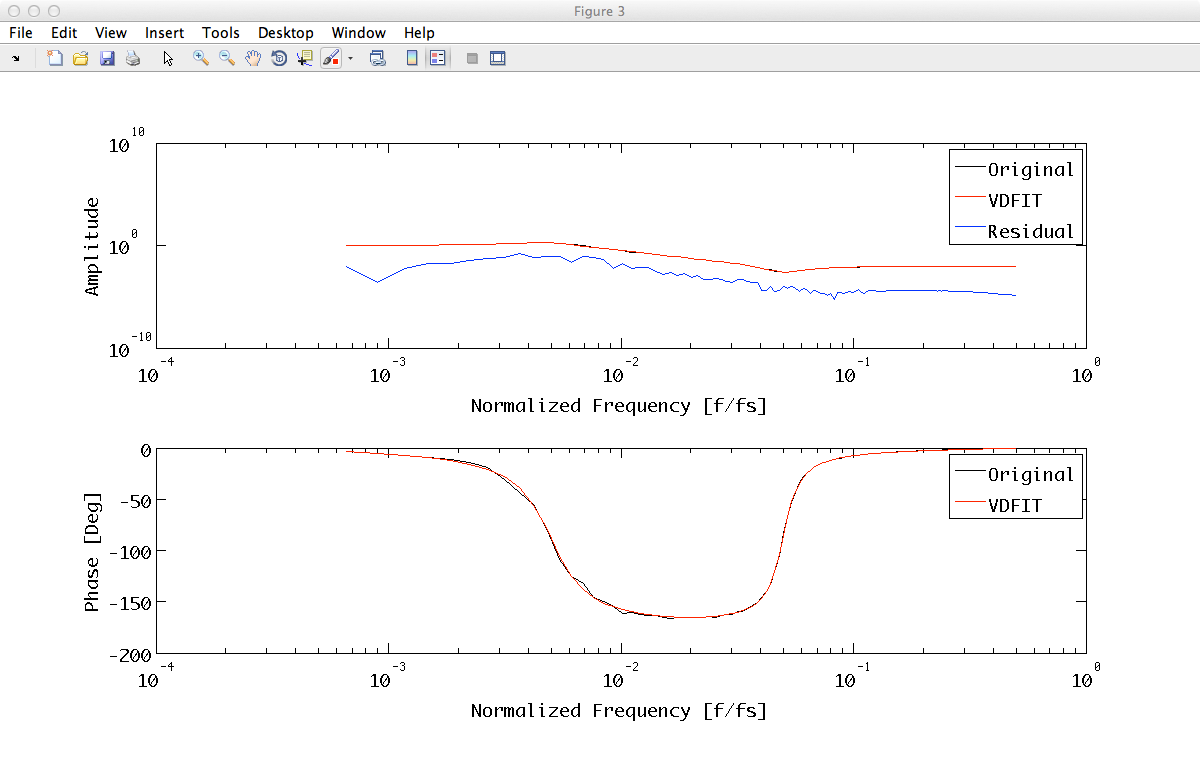This screenshot has width=1200, height=773.
Task: Click the Original entry in amplitude legend
Action: pos(1030,170)
